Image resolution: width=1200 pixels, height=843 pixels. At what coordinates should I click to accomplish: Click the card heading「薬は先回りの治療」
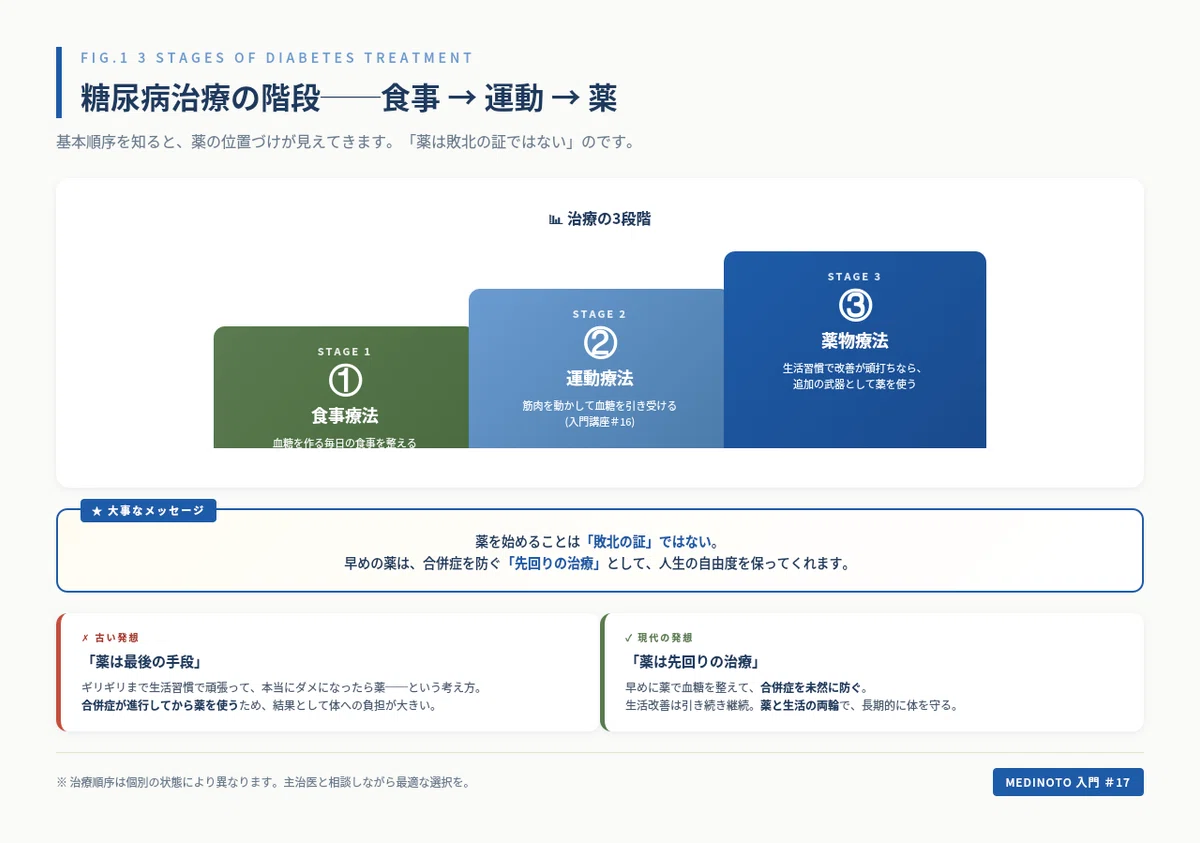(695, 662)
